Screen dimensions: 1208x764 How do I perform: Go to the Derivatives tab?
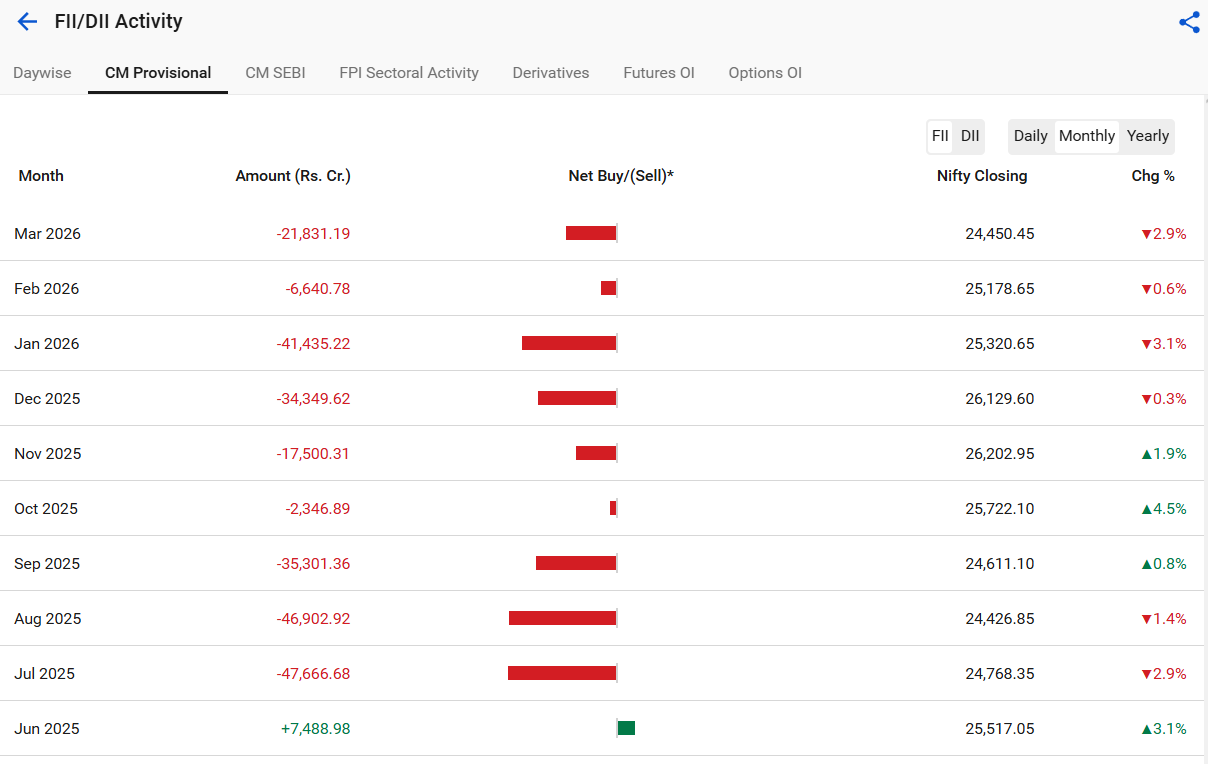550,73
